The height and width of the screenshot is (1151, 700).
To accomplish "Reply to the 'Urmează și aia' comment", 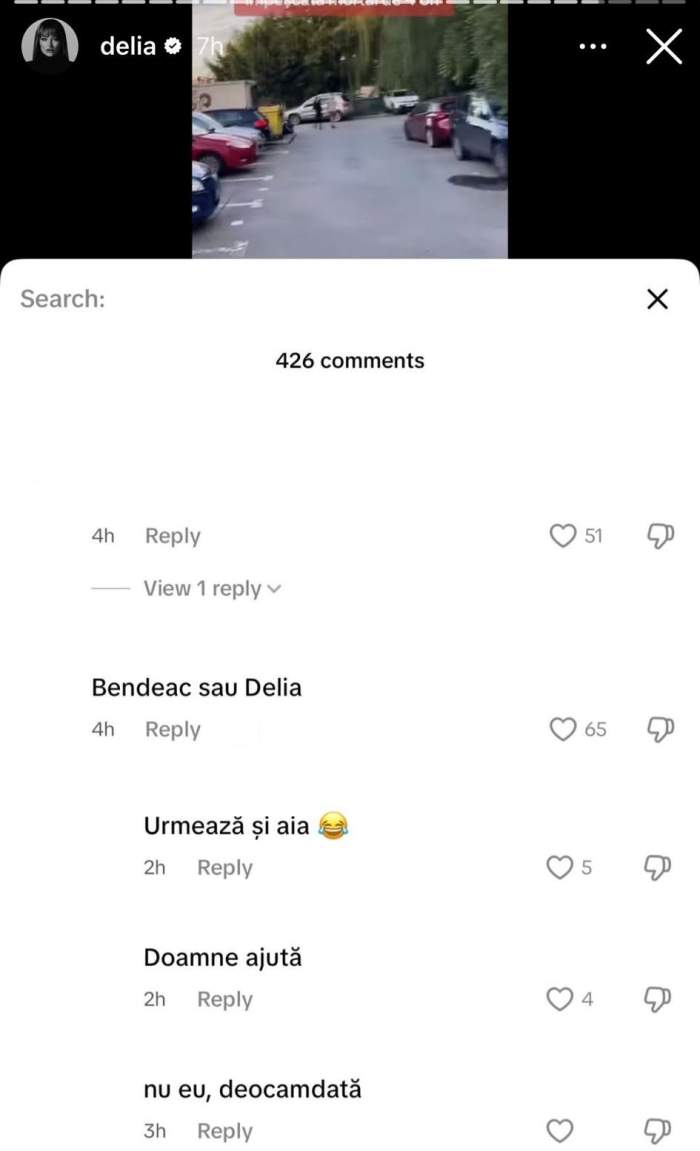I will pos(225,867).
